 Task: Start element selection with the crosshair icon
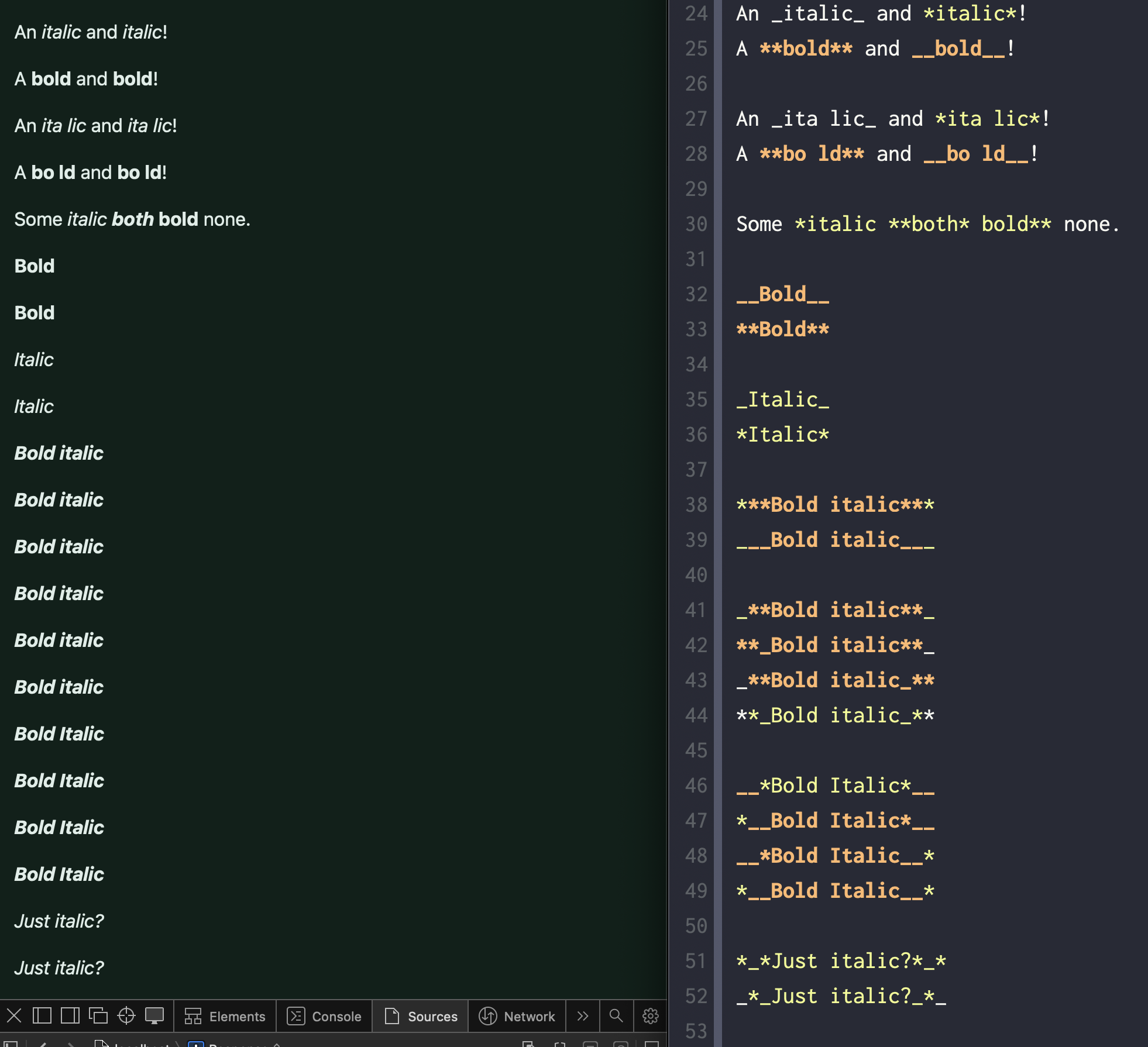126,1016
